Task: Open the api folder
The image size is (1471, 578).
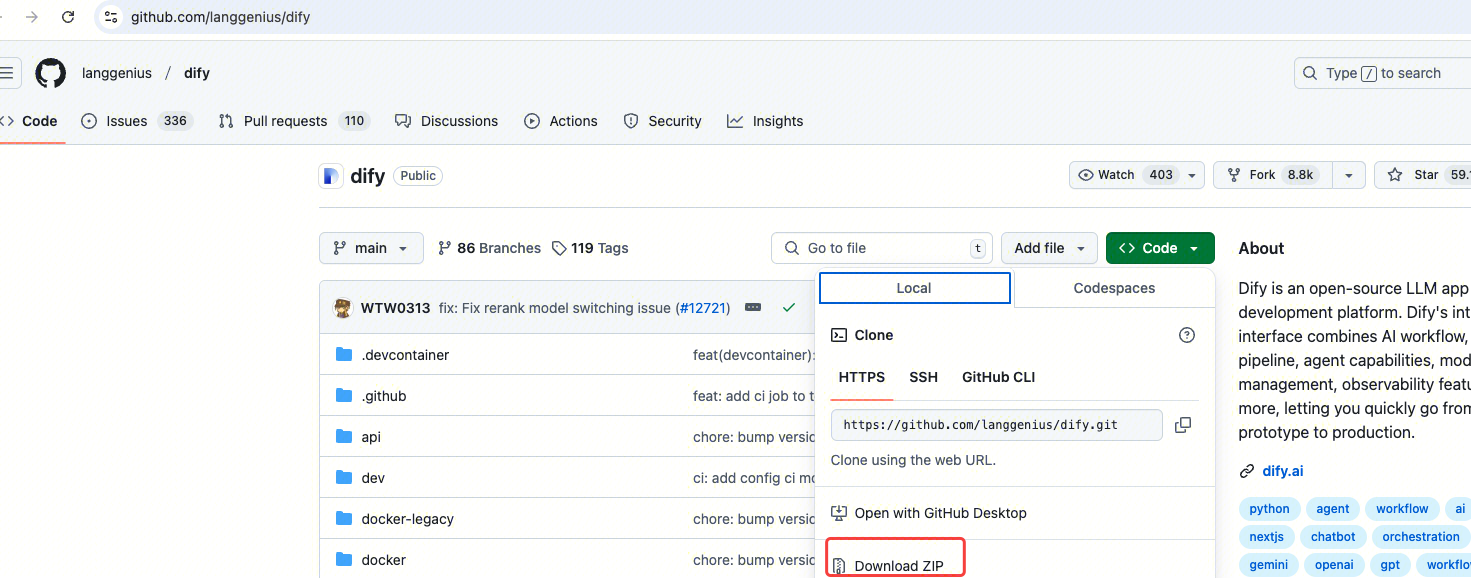Action: point(371,437)
